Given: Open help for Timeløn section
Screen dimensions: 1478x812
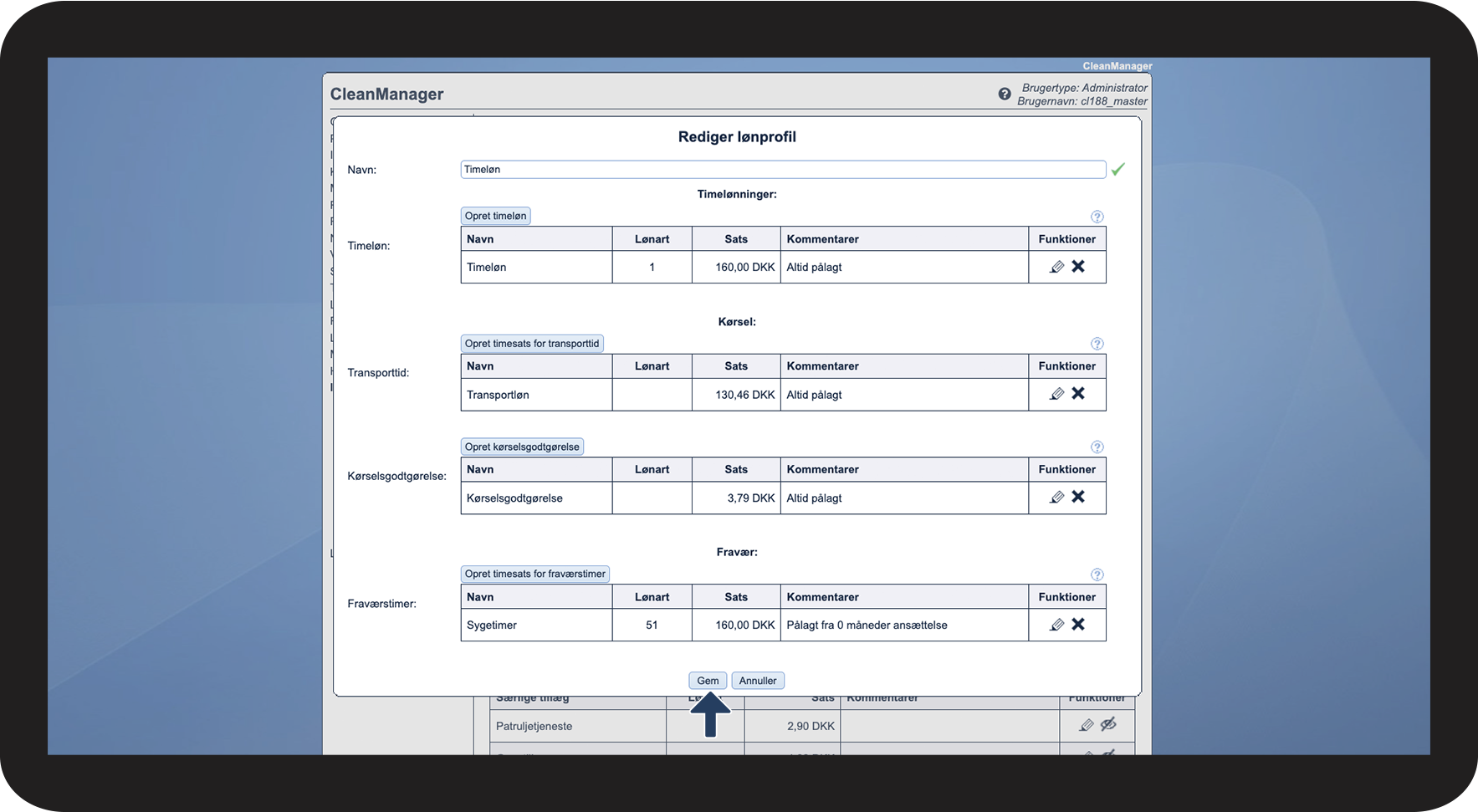Looking at the screenshot, I should coord(1097,217).
